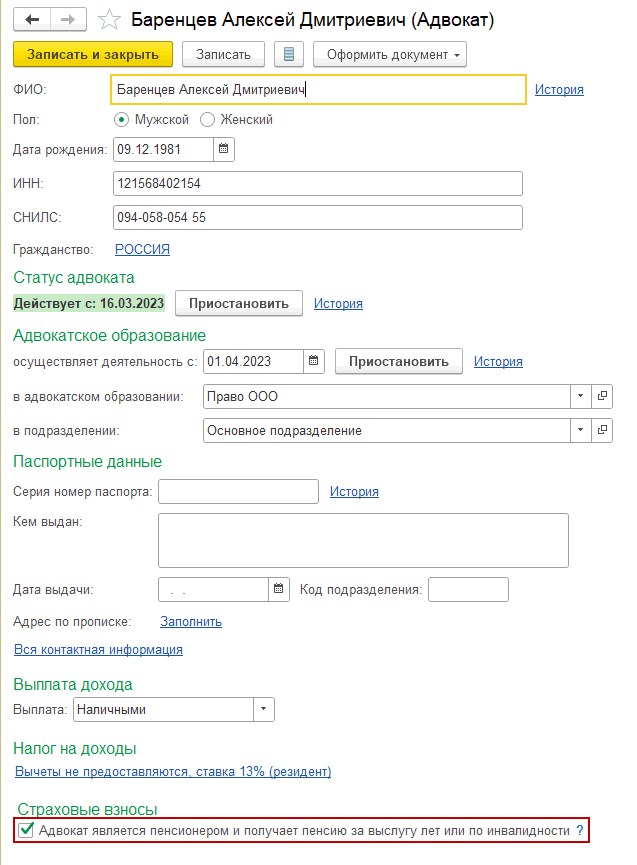The width and height of the screenshot is (637, 865).
Task: Click the report list icon in the toolbar
Action: coord(289,54)
